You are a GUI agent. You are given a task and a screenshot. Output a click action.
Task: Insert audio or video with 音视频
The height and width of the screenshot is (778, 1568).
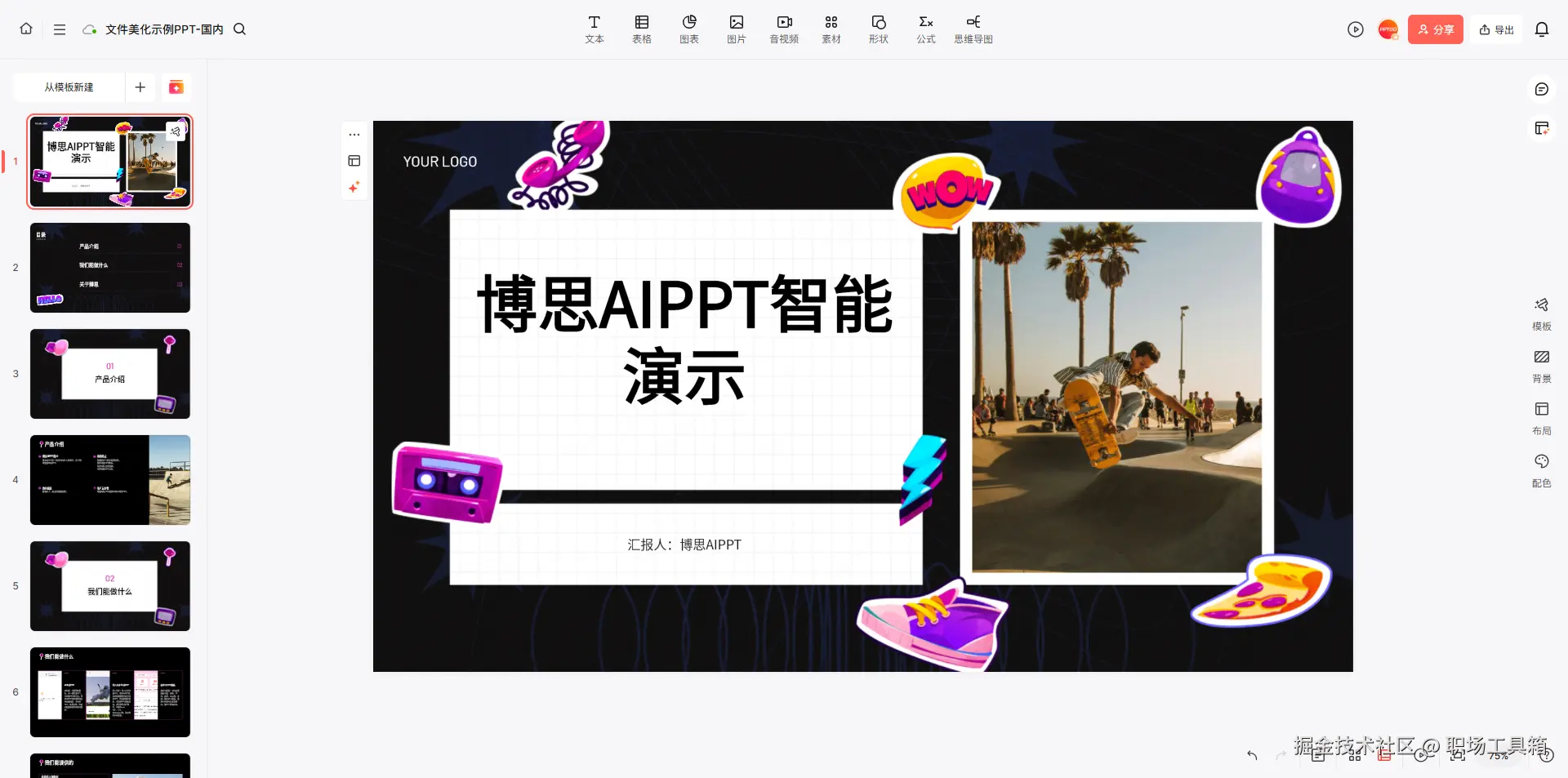784,29
